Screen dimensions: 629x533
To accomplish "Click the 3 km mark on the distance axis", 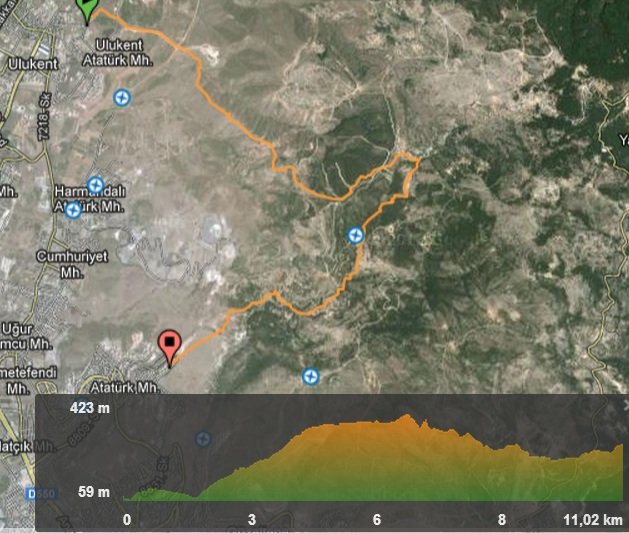I will click(x=252, y=519).
